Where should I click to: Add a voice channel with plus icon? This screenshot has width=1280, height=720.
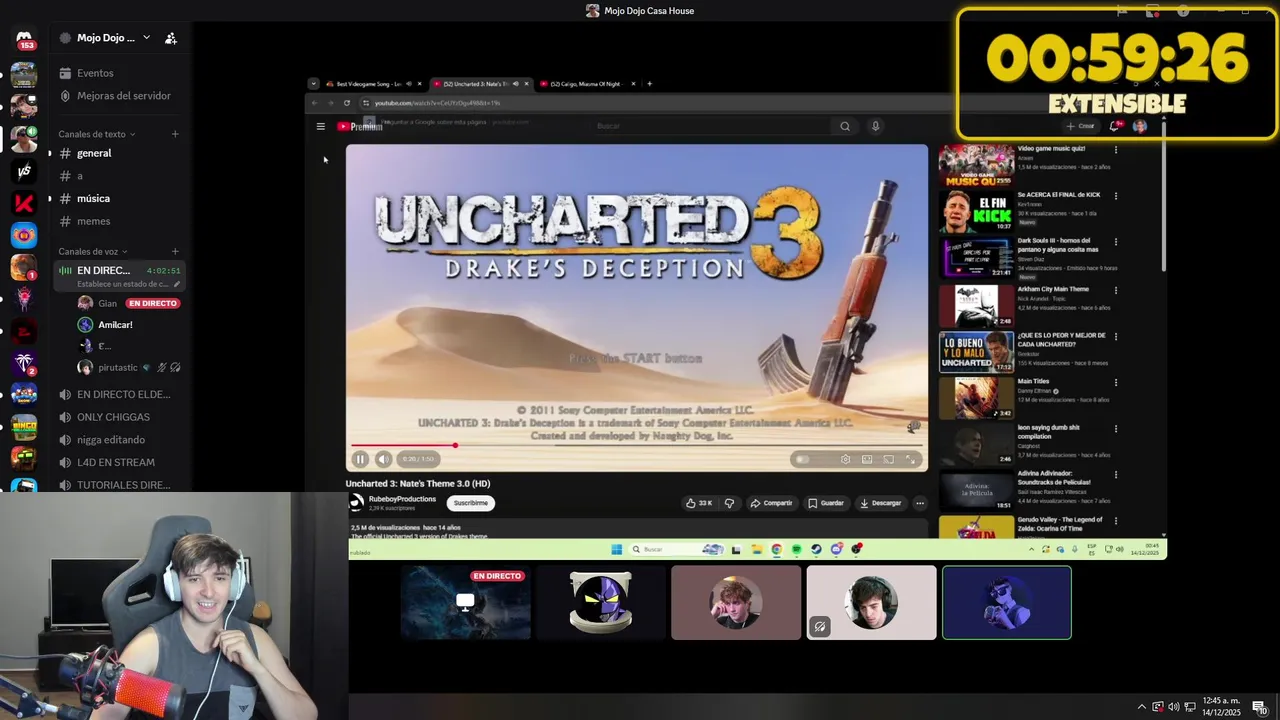coord(175,252)
